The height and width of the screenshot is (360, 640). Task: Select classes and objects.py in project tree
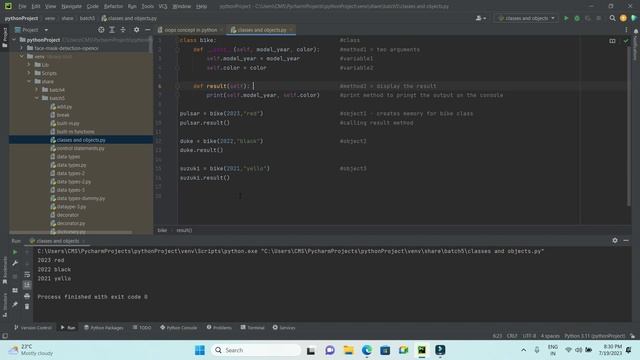[81, 140]
